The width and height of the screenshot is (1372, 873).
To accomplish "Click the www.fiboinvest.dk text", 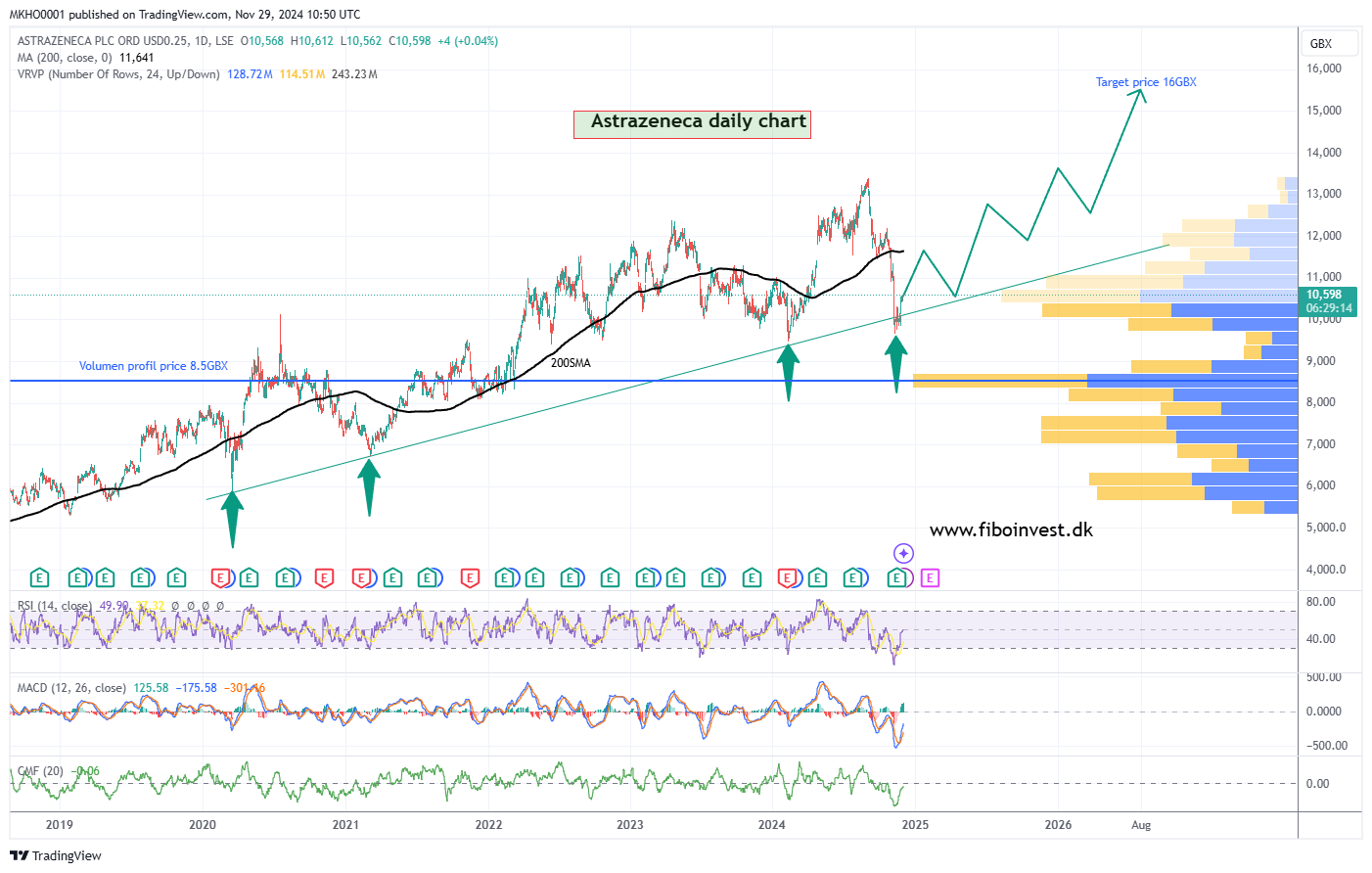I will click(1011, 529).
